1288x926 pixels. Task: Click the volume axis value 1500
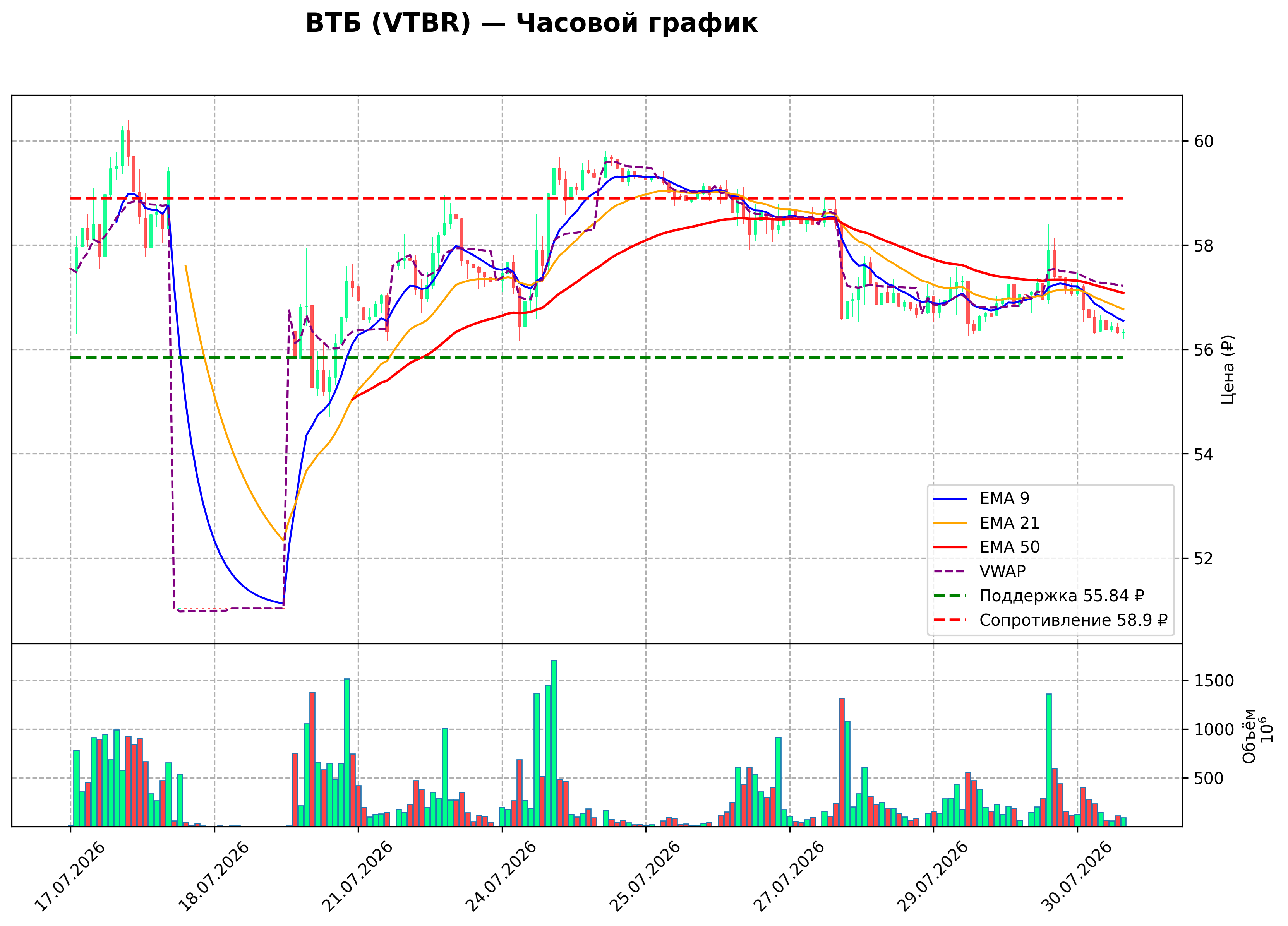(1214, 681)
